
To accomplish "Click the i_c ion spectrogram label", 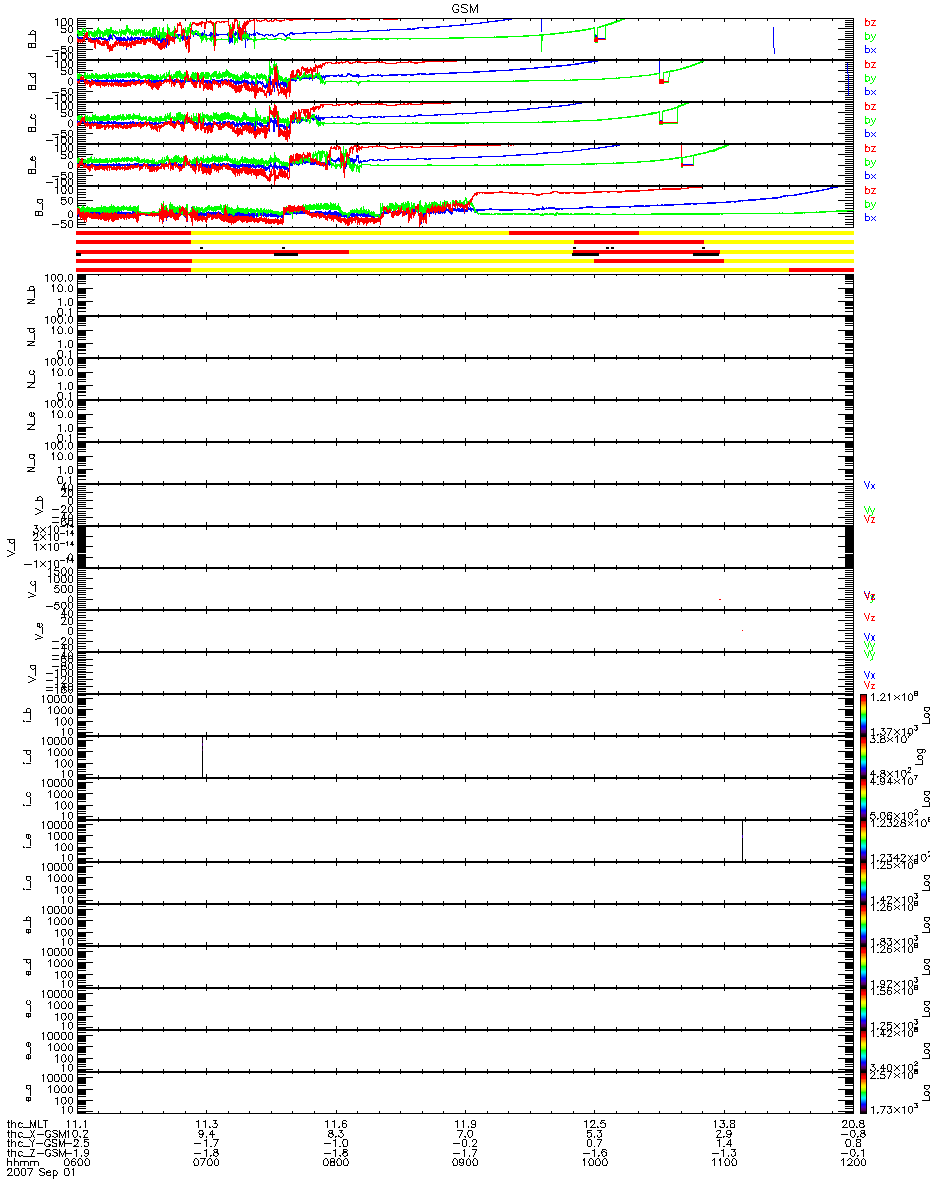I will [28, 798].
